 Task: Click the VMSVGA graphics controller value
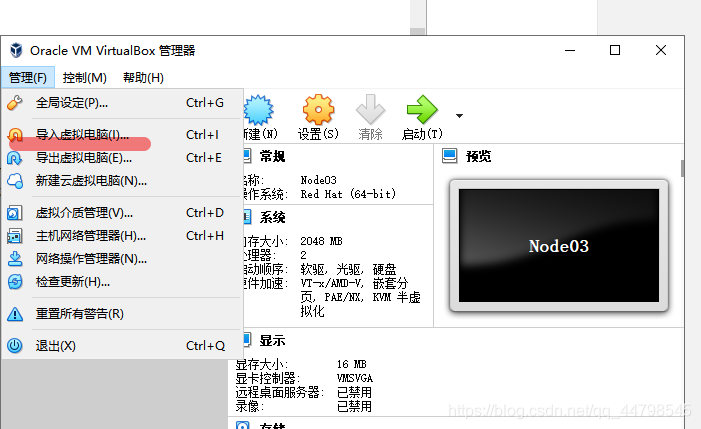click(355, 379)
